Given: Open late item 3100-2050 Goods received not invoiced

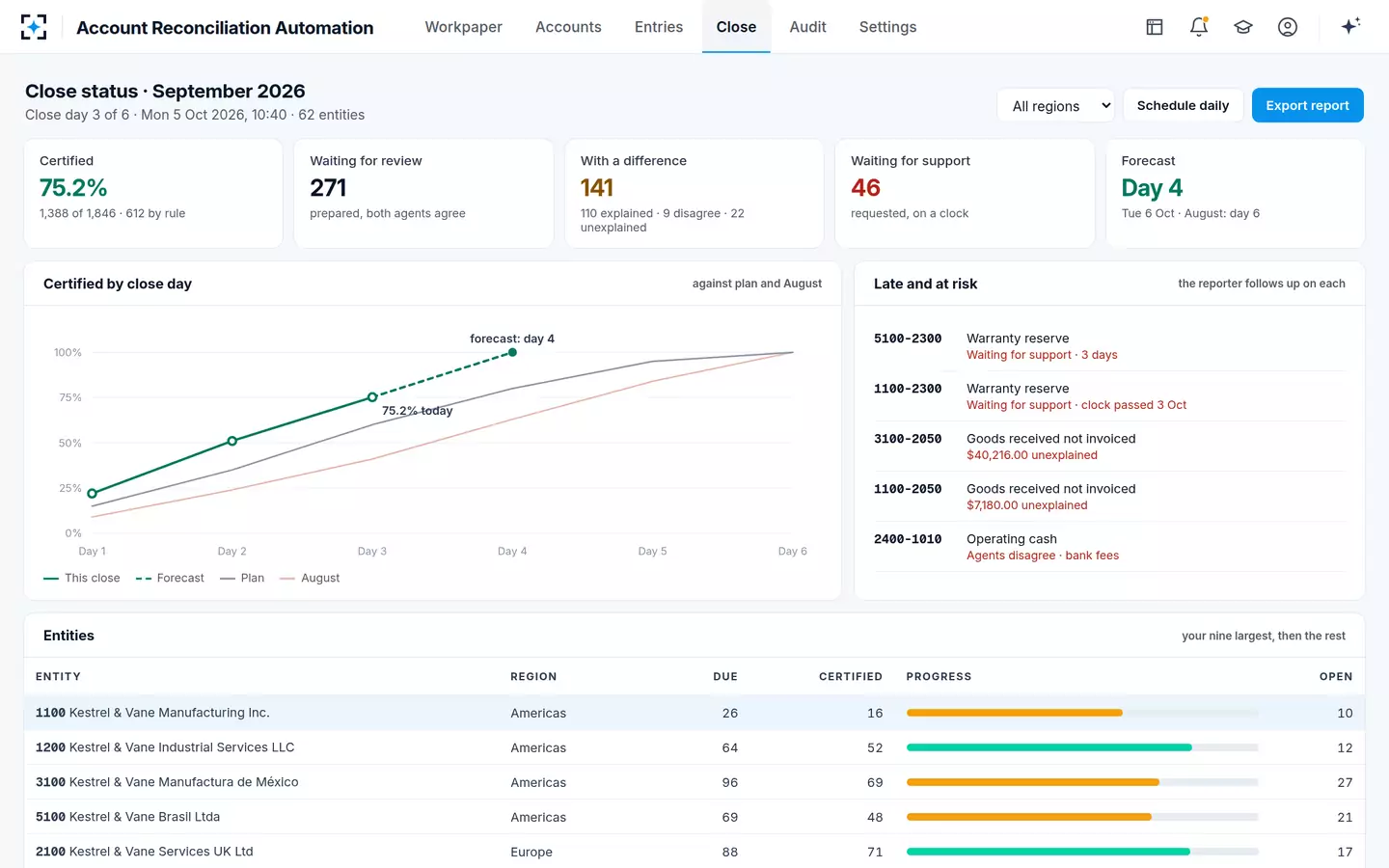Looking at the screenshot, I should point(1109,447).
